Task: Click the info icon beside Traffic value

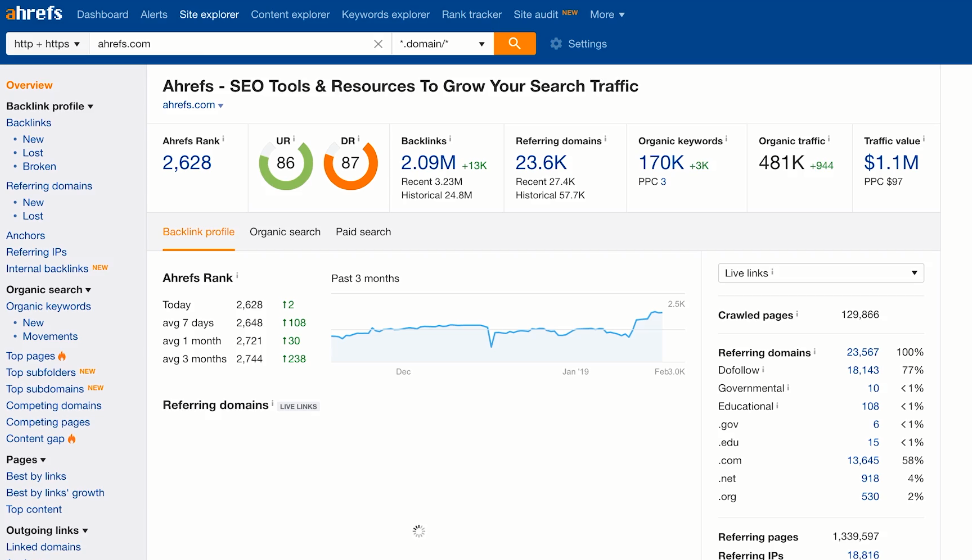Action: pos(924,139)
